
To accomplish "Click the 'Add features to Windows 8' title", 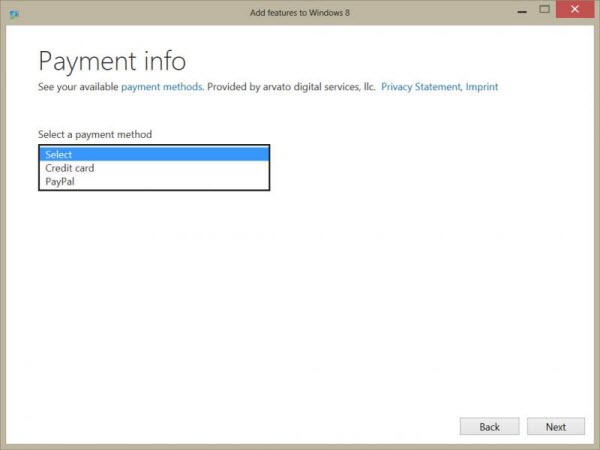I will 300,13.
